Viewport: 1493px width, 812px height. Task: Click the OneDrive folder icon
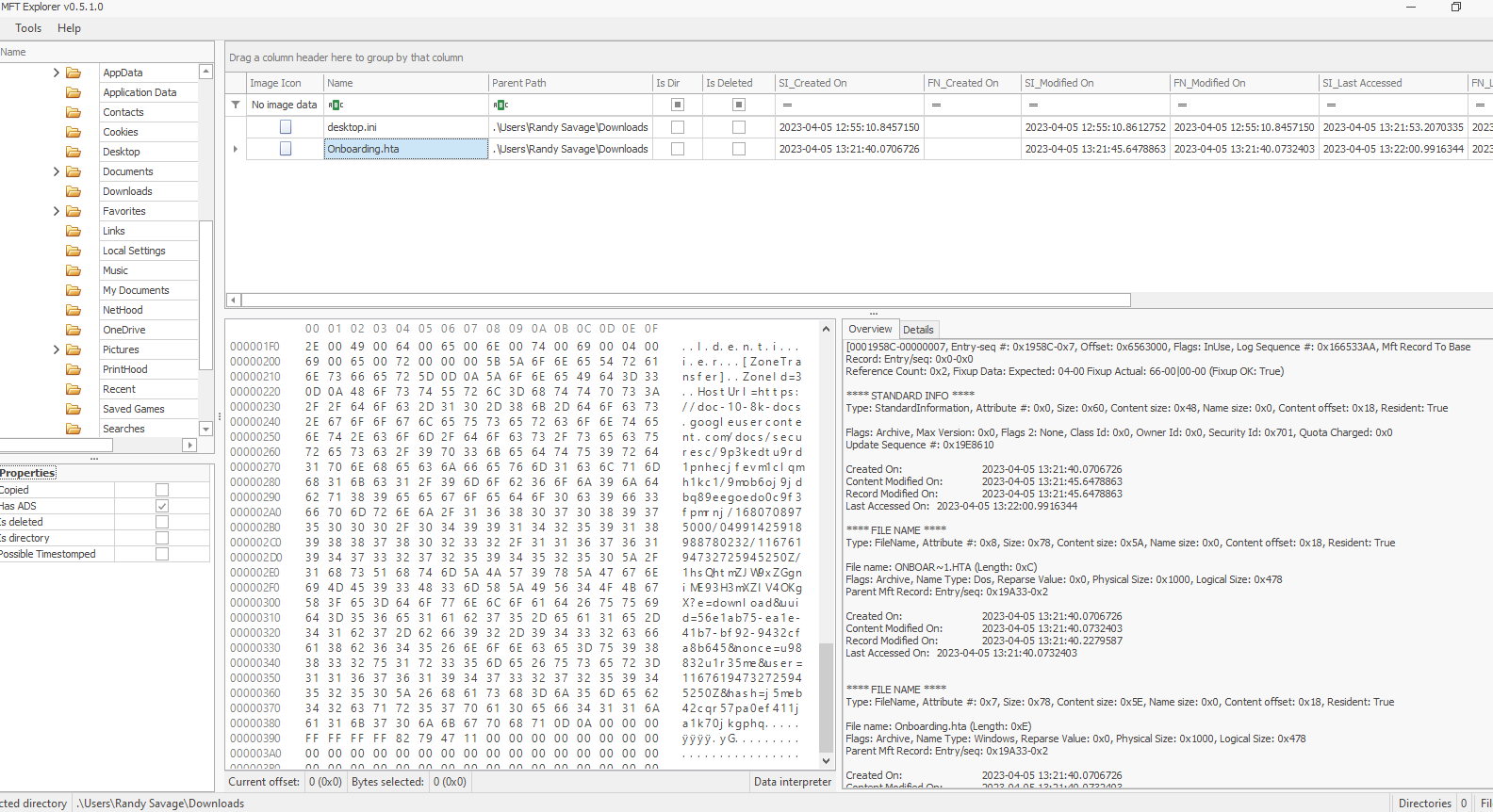click(x=74, y=330)
